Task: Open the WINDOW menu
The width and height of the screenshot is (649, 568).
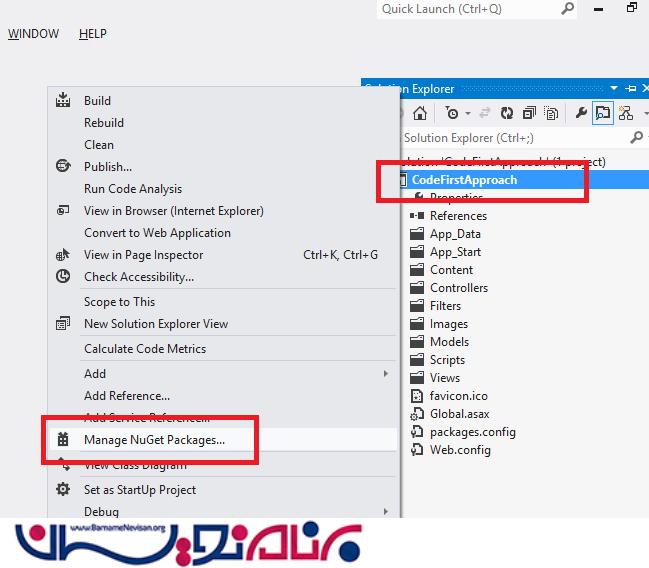Action: coord(33,33)
